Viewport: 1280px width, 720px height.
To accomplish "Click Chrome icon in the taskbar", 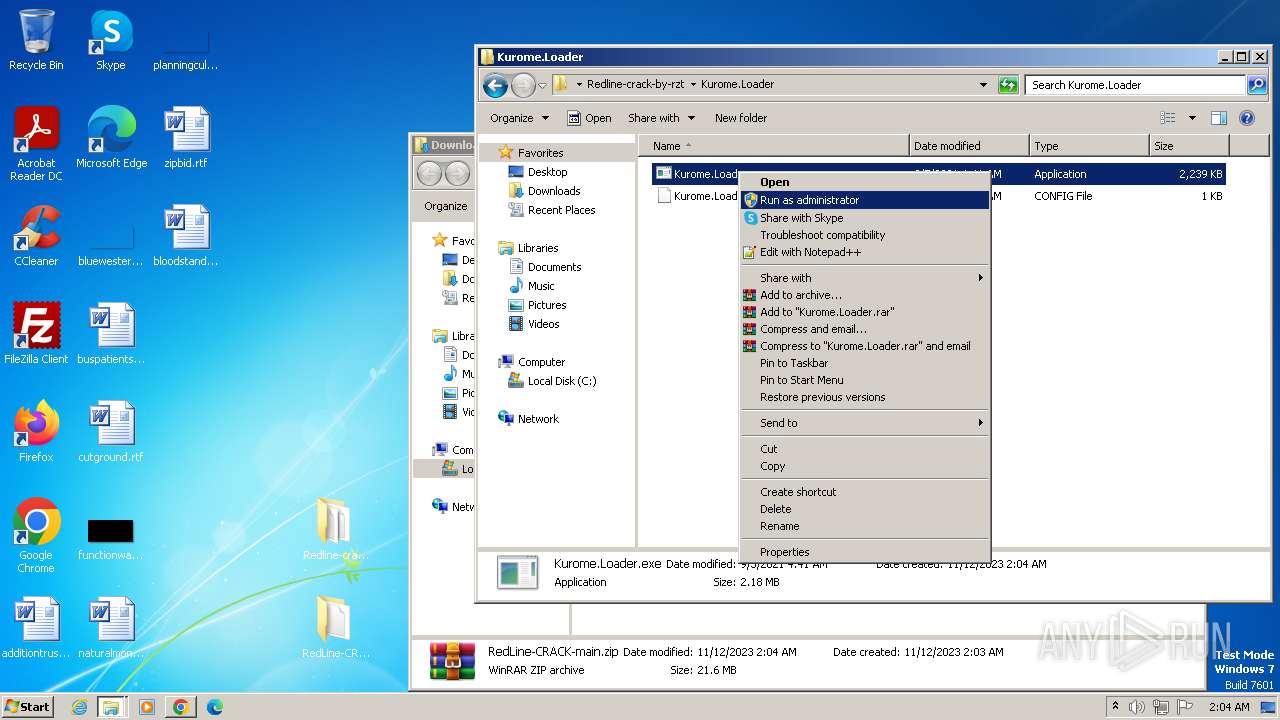I will [x=181, y=707].
